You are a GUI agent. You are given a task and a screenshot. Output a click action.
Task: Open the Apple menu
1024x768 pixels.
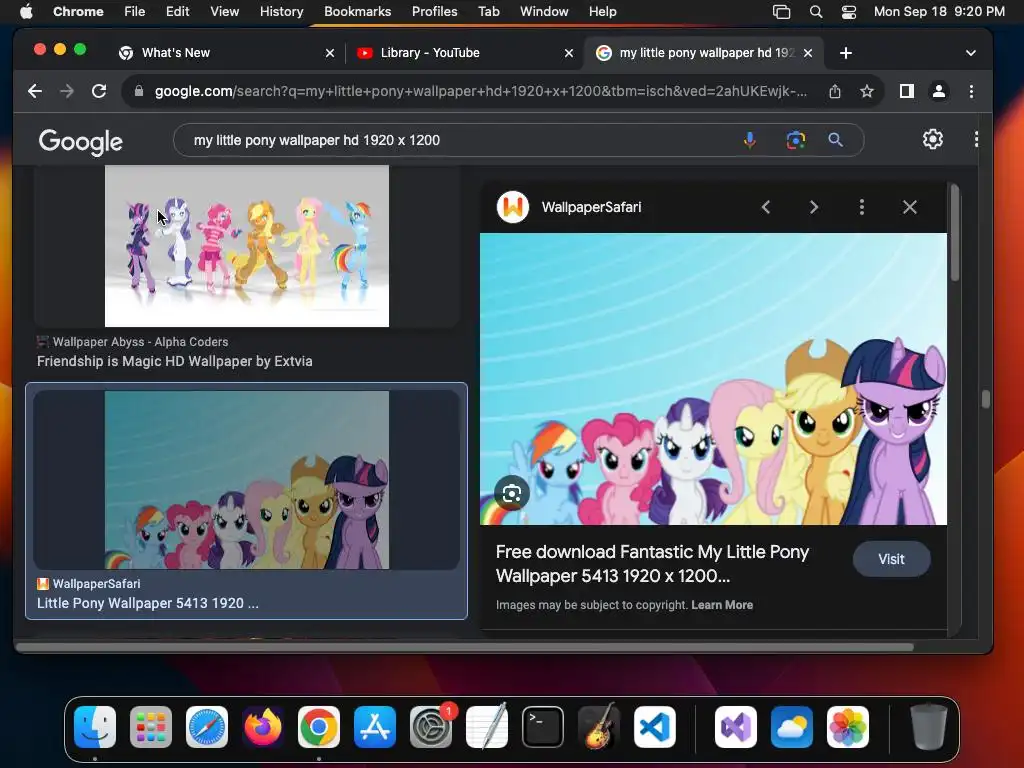click(25, 12)
